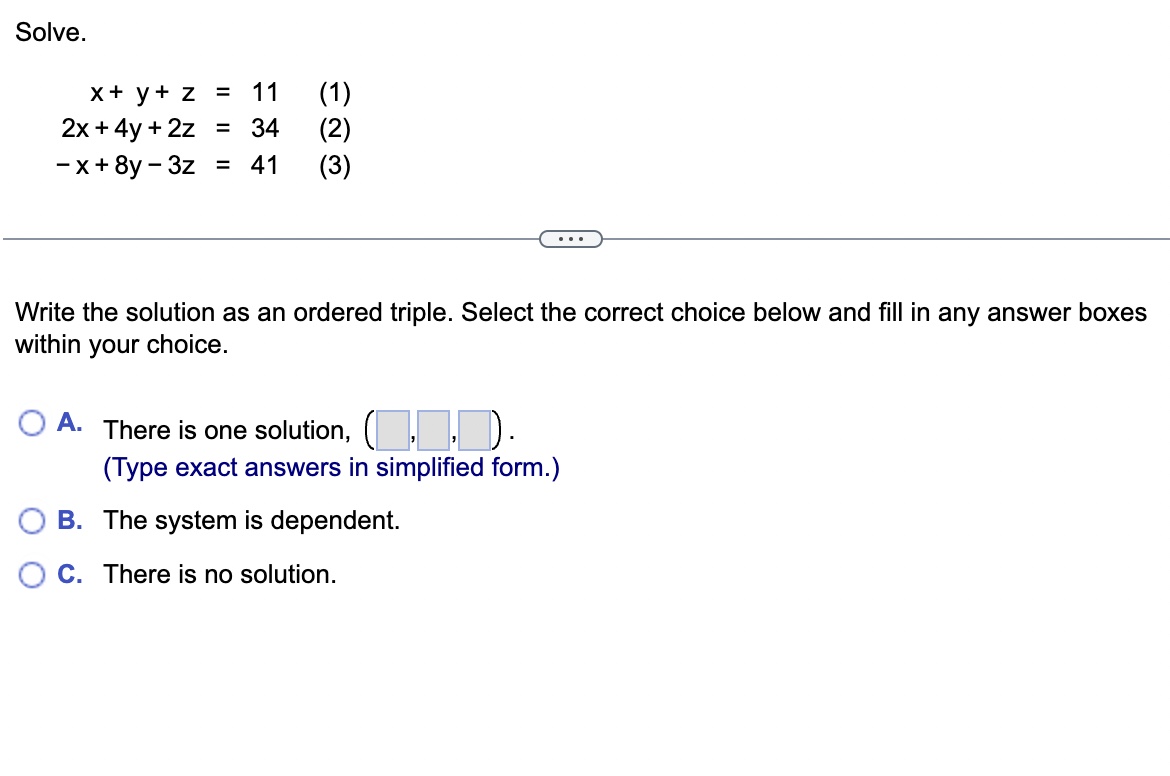Click equation (1), x plus y plus z
Viewport: 1170px width, 776px height.
(x=185, y=92)
